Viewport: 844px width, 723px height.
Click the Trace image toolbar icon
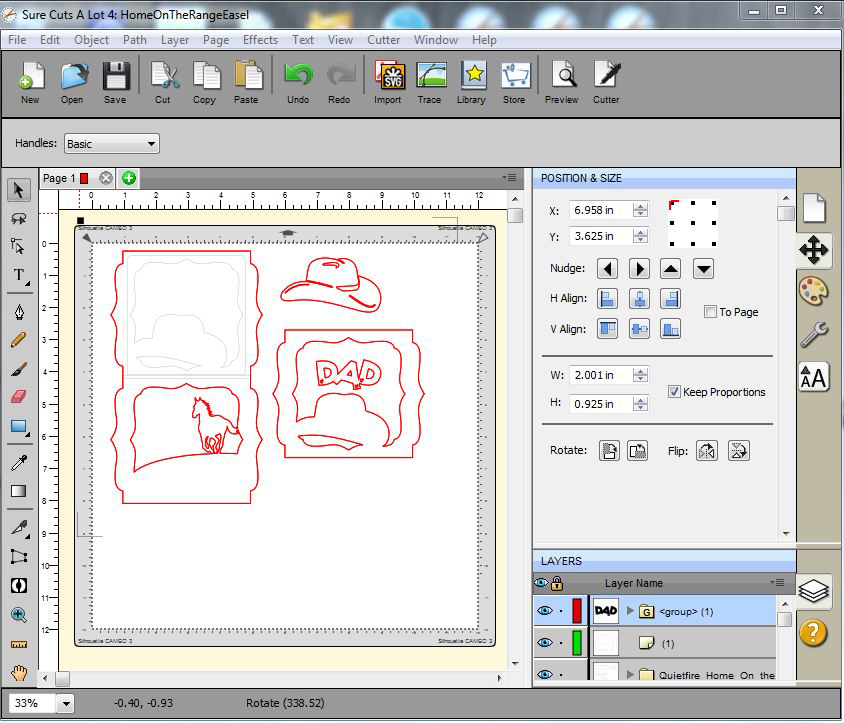[x=429, y=82]
